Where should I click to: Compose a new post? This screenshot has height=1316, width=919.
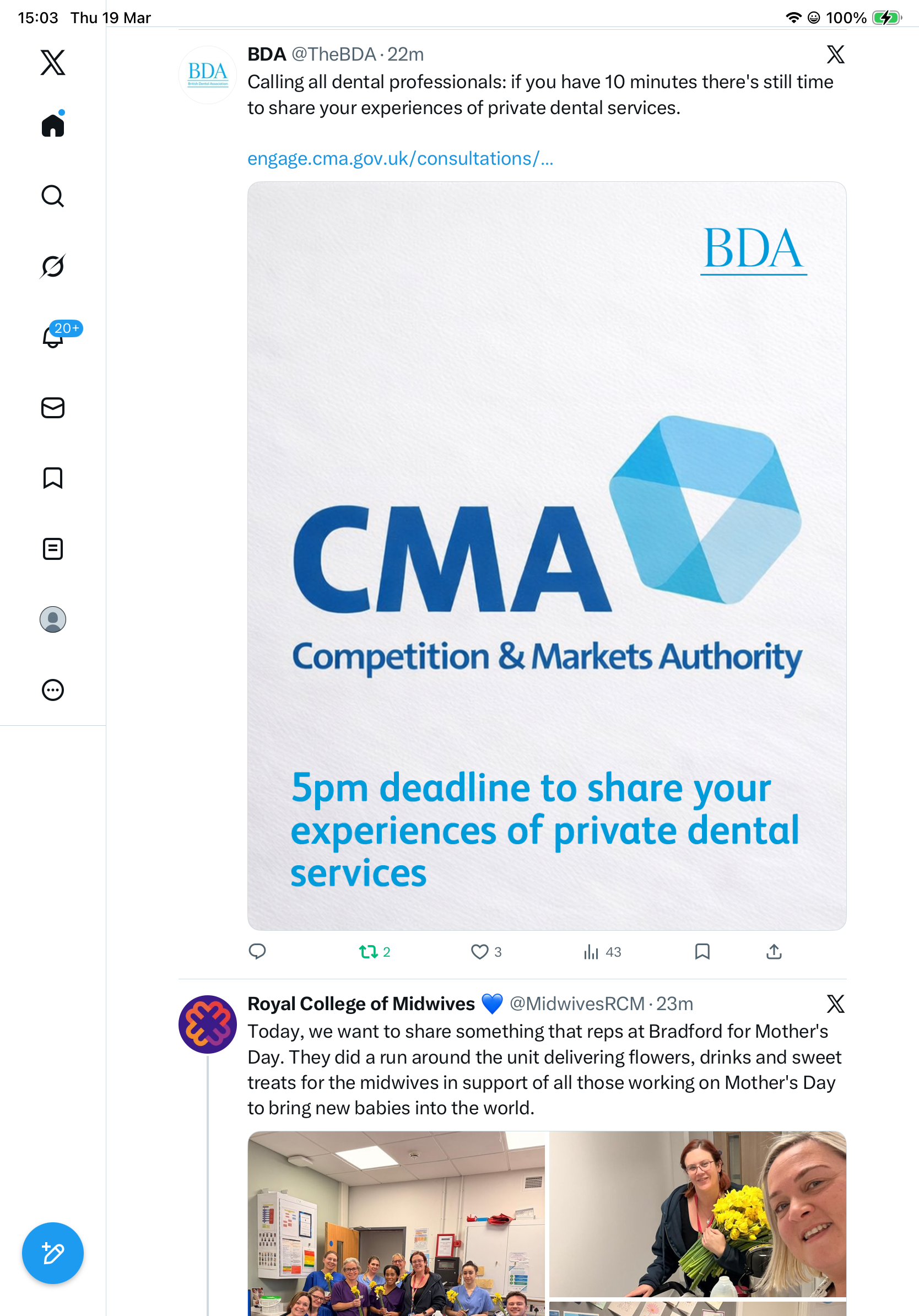pyautogui.click(x=53, y=1253)
